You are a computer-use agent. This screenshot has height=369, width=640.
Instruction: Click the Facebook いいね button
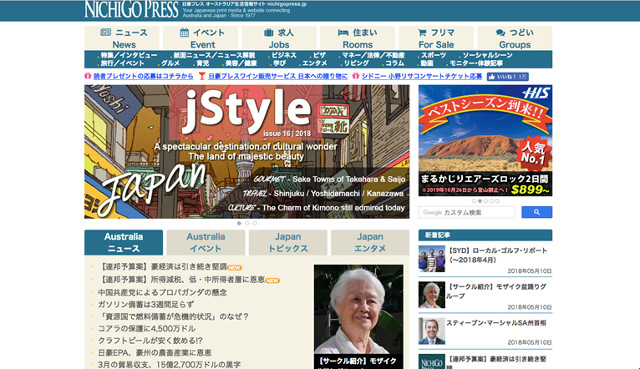click(x=507, y=76)
